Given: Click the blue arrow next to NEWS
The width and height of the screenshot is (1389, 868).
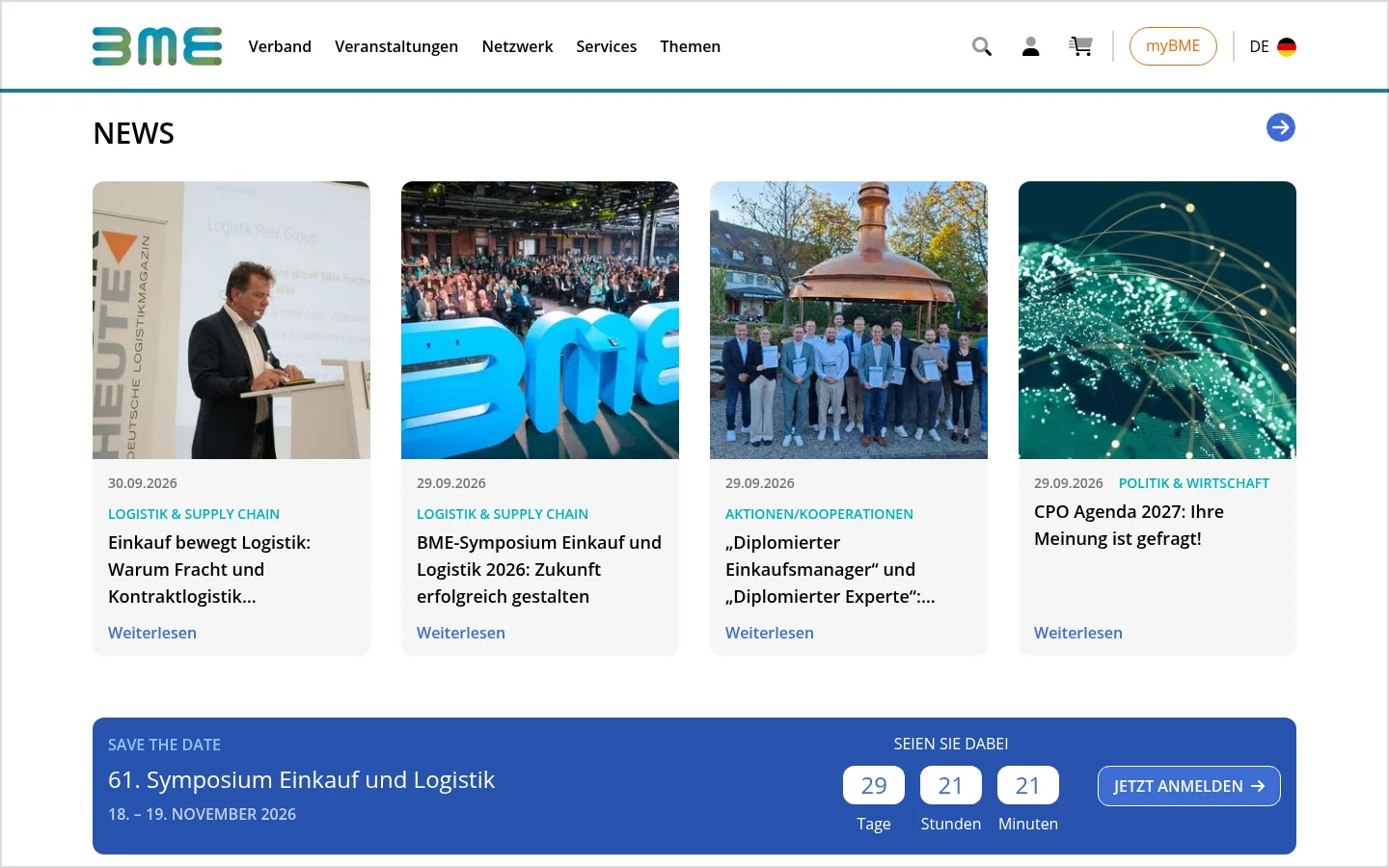Looking at the screenshot, I should click(x=1281, y=127).
